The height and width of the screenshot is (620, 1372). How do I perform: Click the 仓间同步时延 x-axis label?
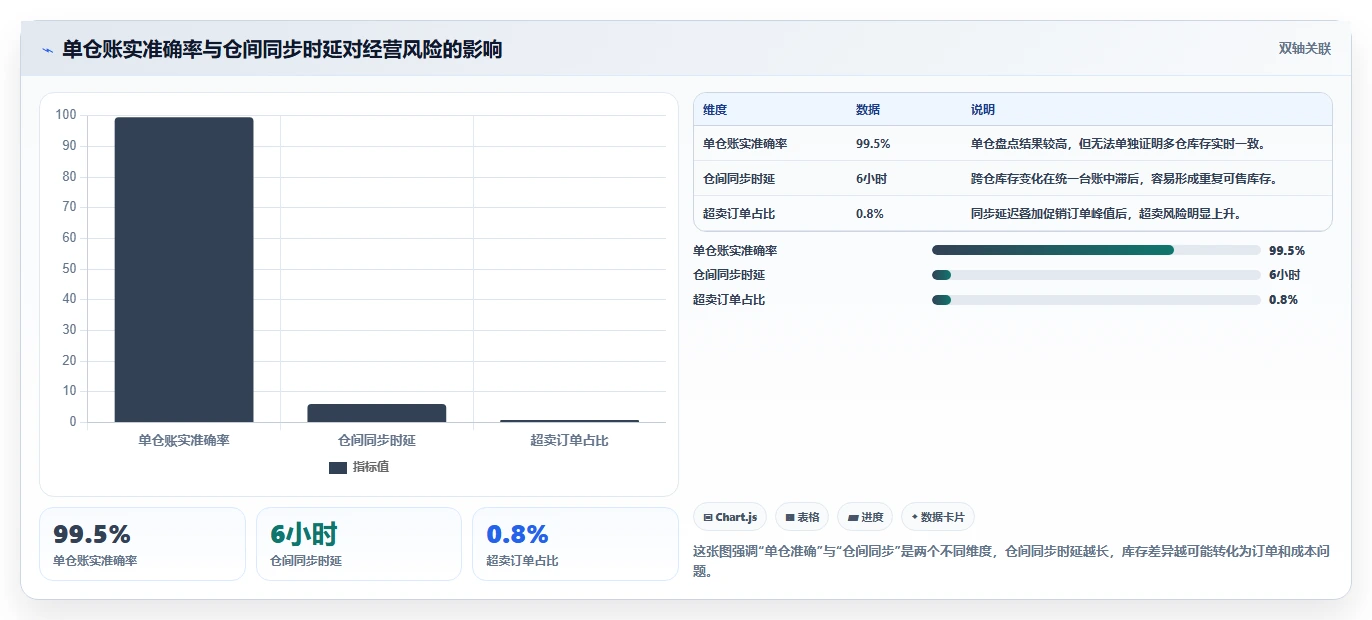377,440
